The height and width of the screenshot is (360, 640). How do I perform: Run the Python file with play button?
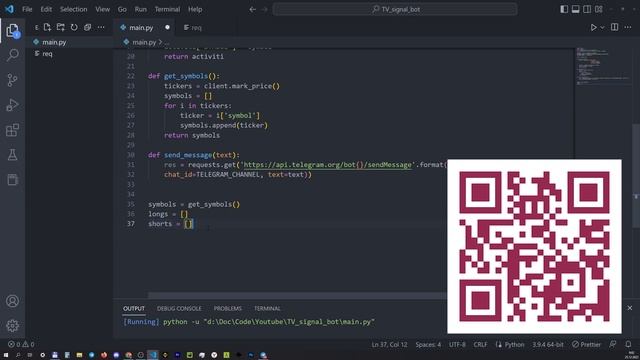click(593, 27)
